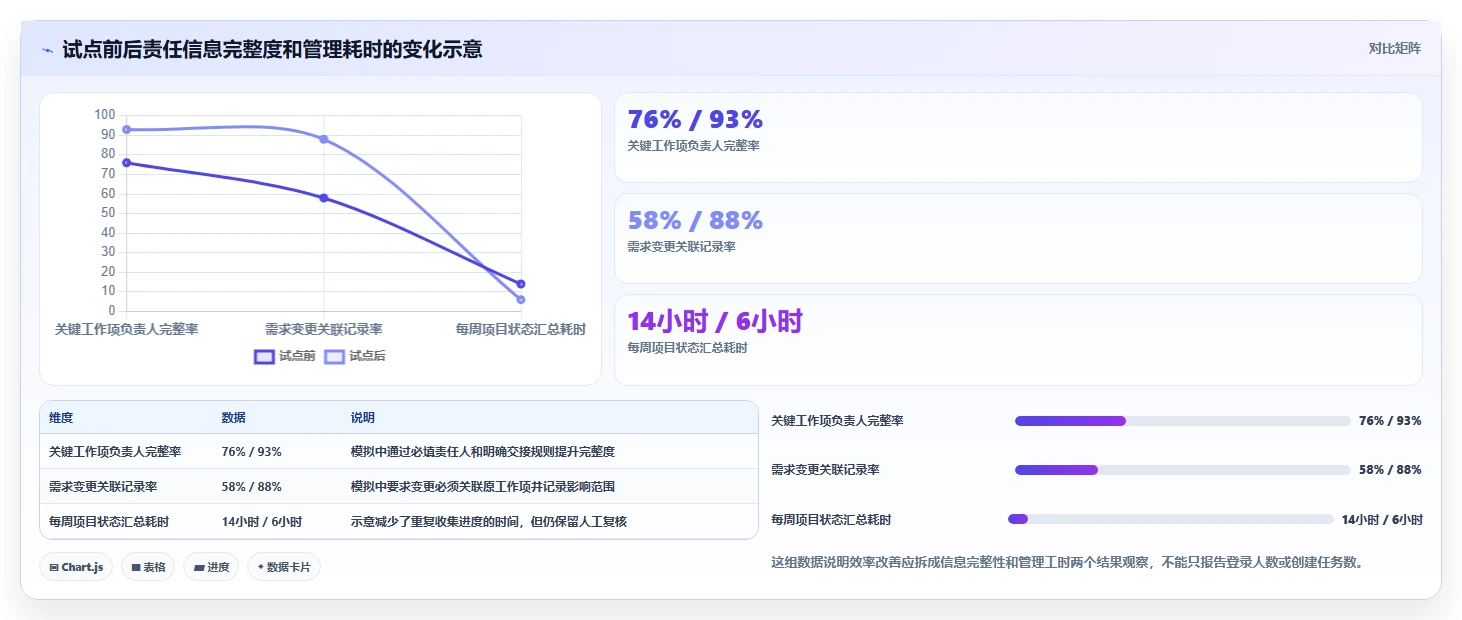Click progress value 58% / 88%
This screenshot has width=1462, height=620.
[1390, 470]
